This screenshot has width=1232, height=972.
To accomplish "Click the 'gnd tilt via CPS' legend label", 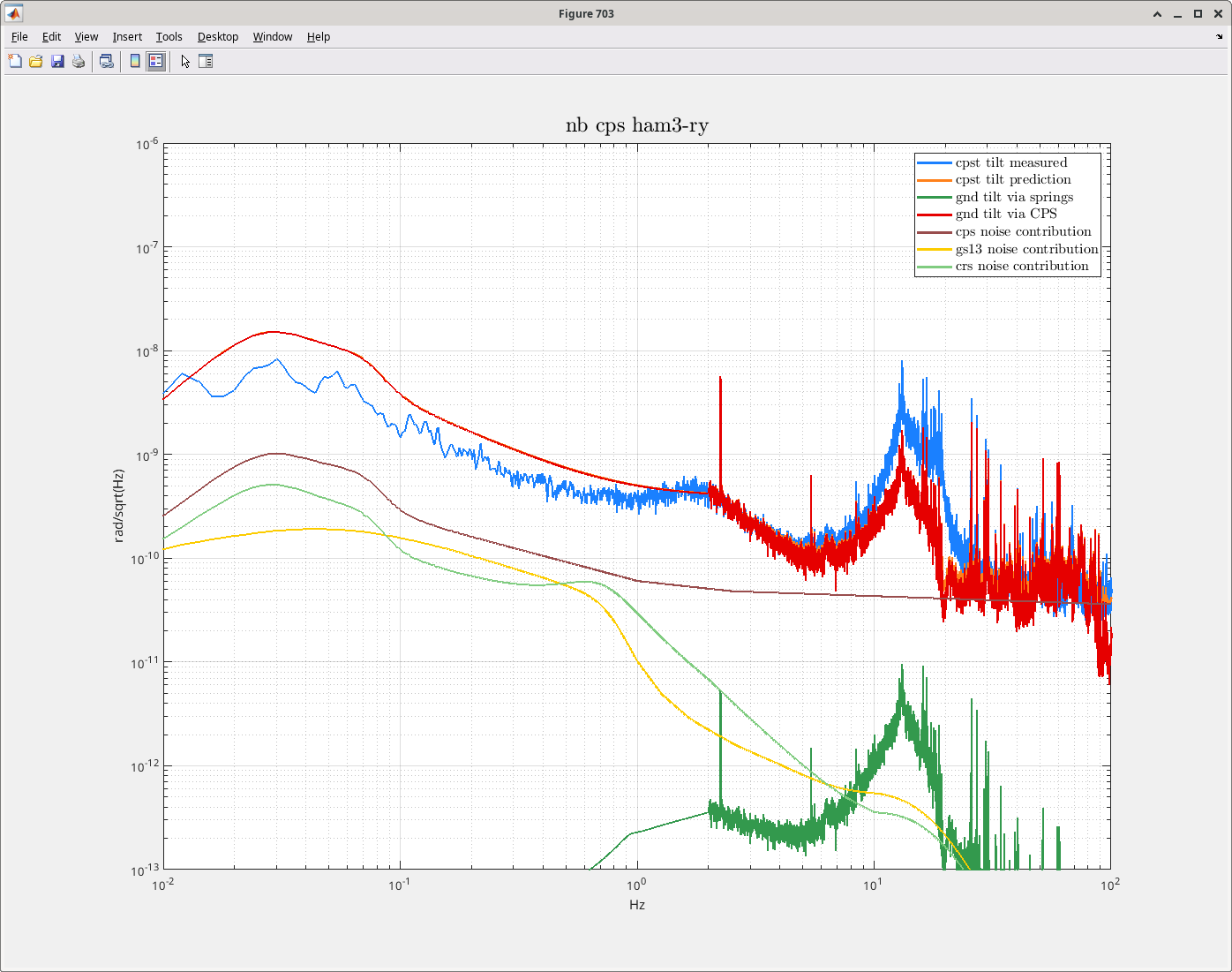I will [x=1006, y=214].
